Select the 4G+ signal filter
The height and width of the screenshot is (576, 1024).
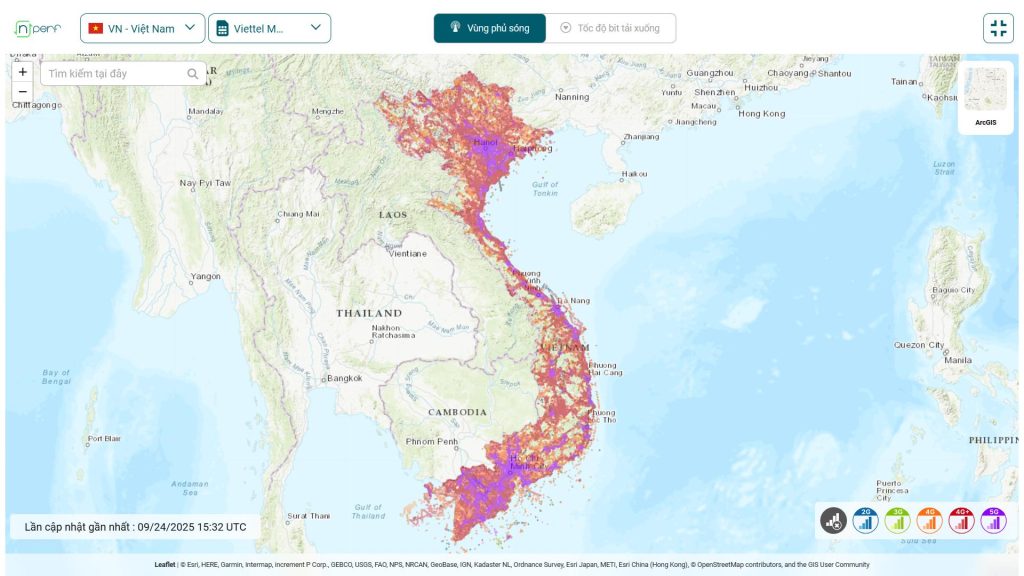click(962, 521)
